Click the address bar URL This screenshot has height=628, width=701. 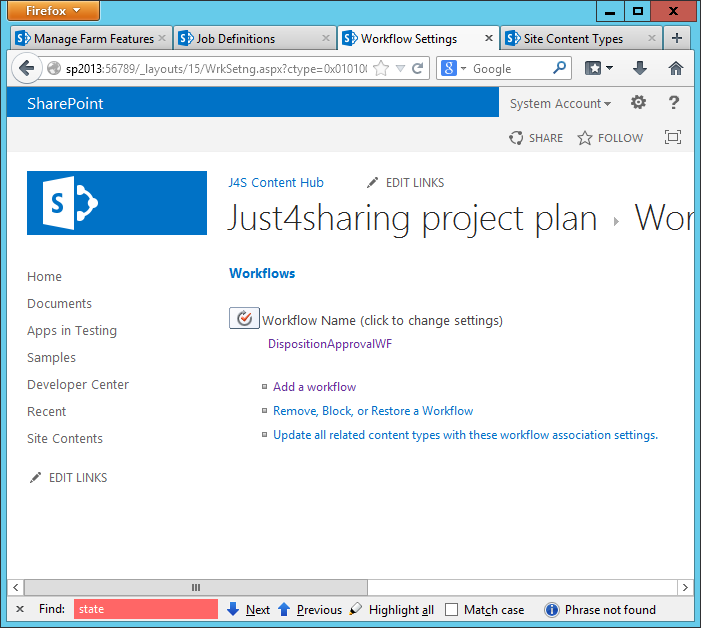tap(216, 69)
